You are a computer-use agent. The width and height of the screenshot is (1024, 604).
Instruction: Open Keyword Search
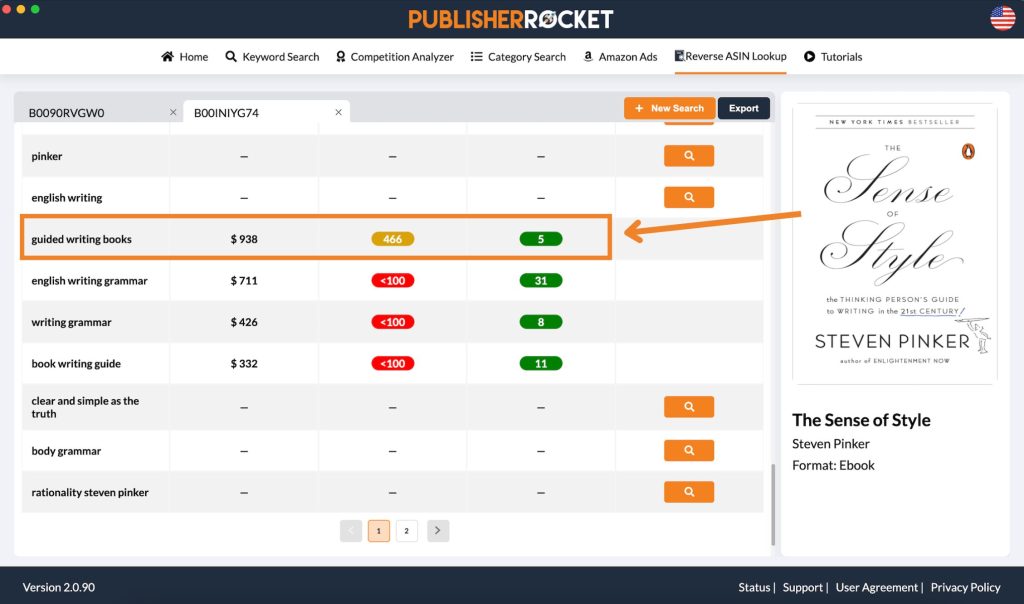pyautogui.click(x=272, y=57)
